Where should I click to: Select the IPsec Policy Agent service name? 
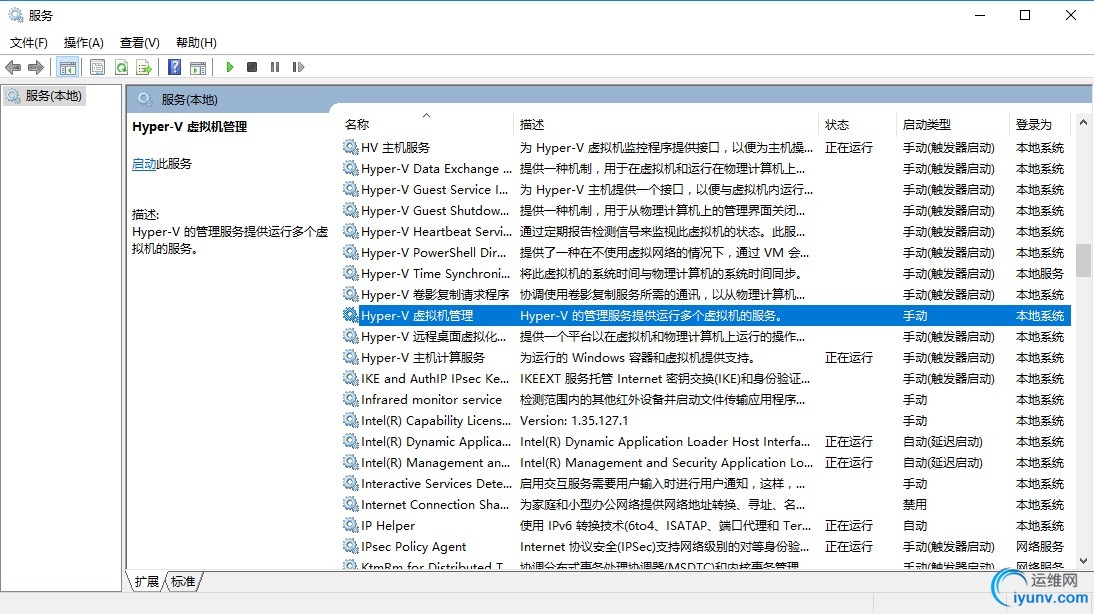[413, 546]
